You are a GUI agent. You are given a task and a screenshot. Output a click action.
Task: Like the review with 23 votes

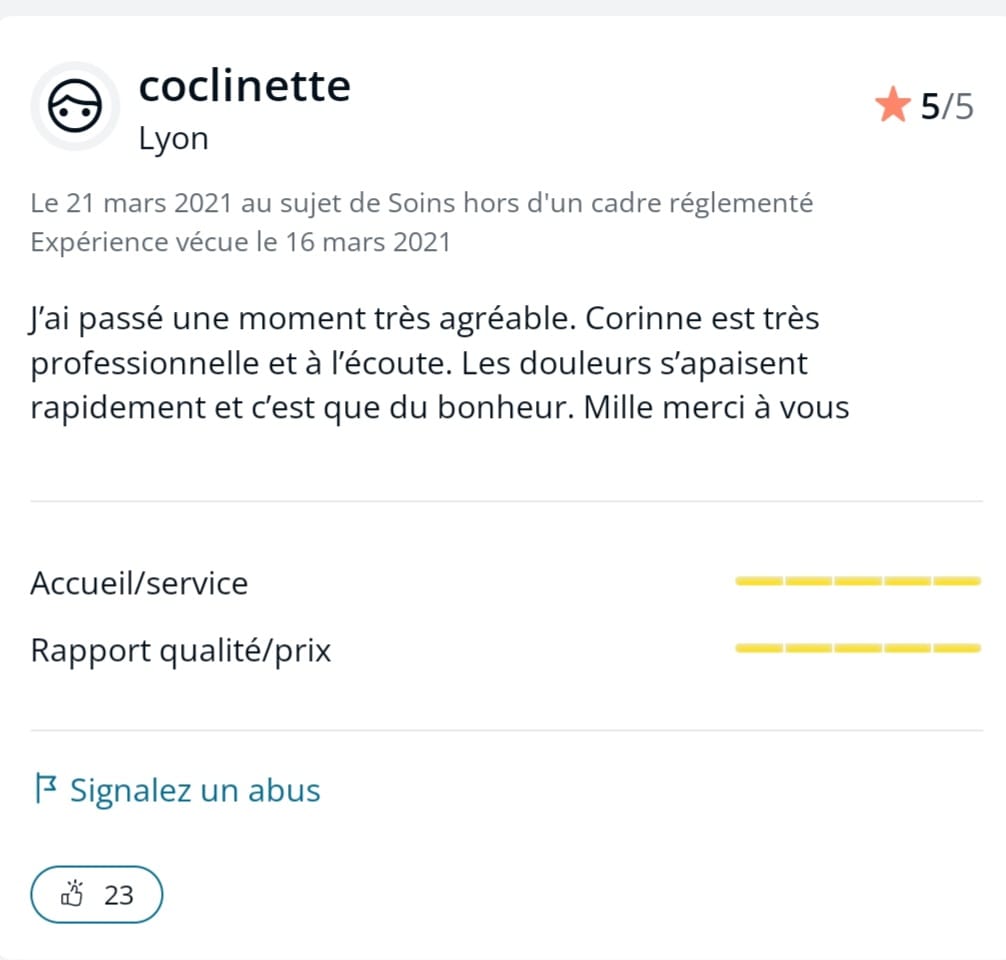pyautogui.click(x=97, y=895)
